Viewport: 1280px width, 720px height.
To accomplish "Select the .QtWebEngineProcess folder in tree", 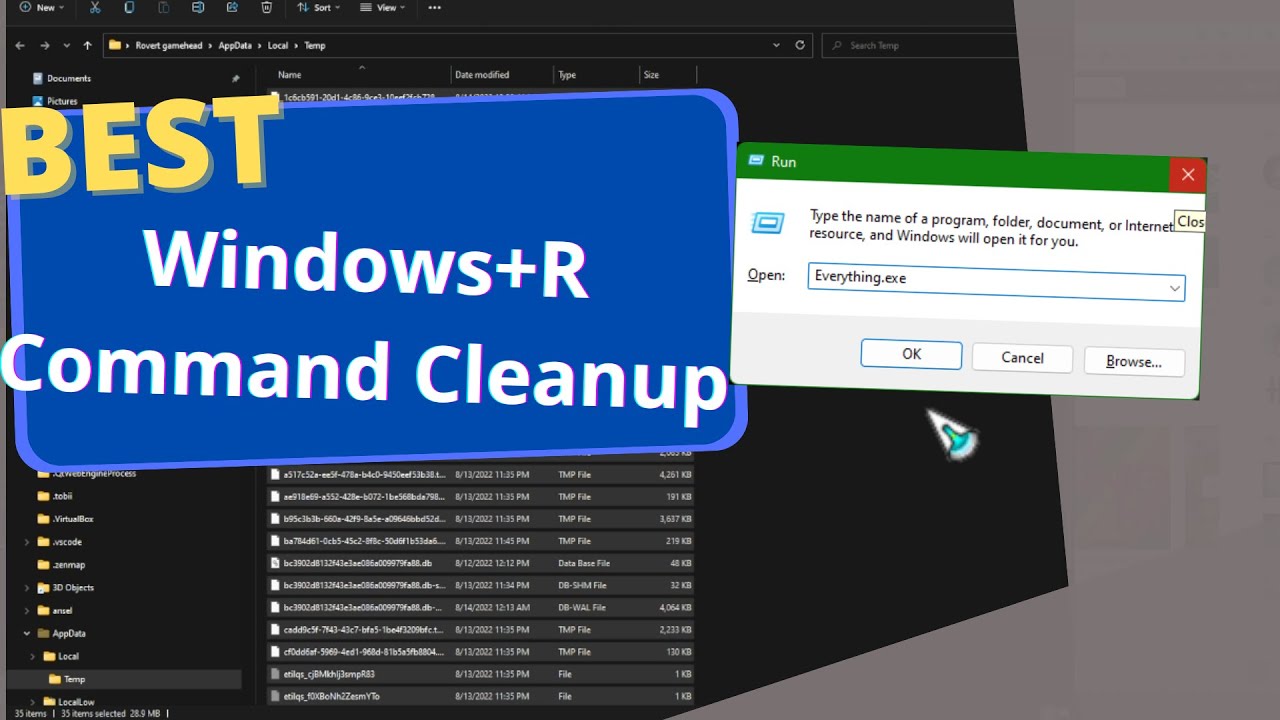I will [95, 473].
